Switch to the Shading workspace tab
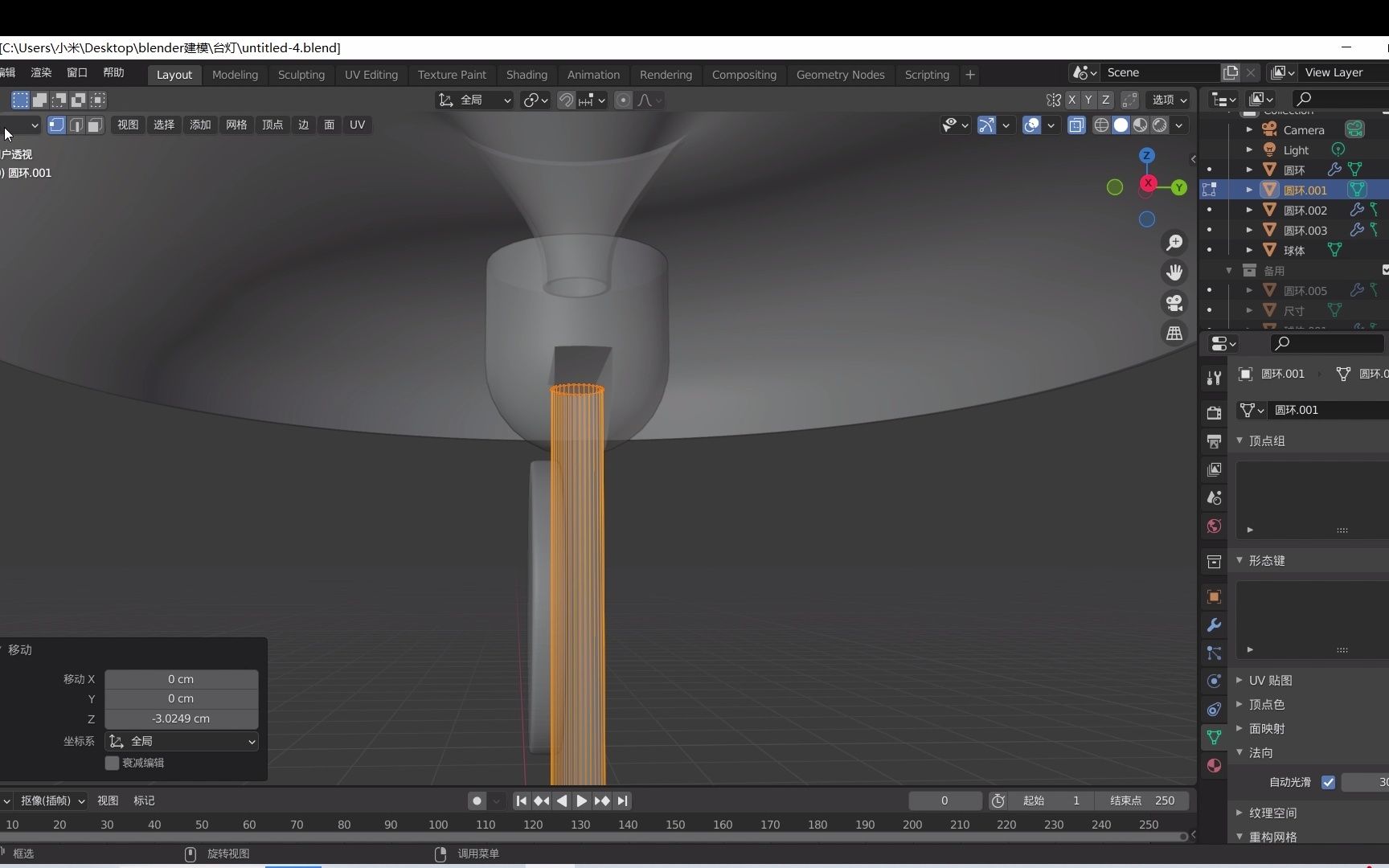 526,74
